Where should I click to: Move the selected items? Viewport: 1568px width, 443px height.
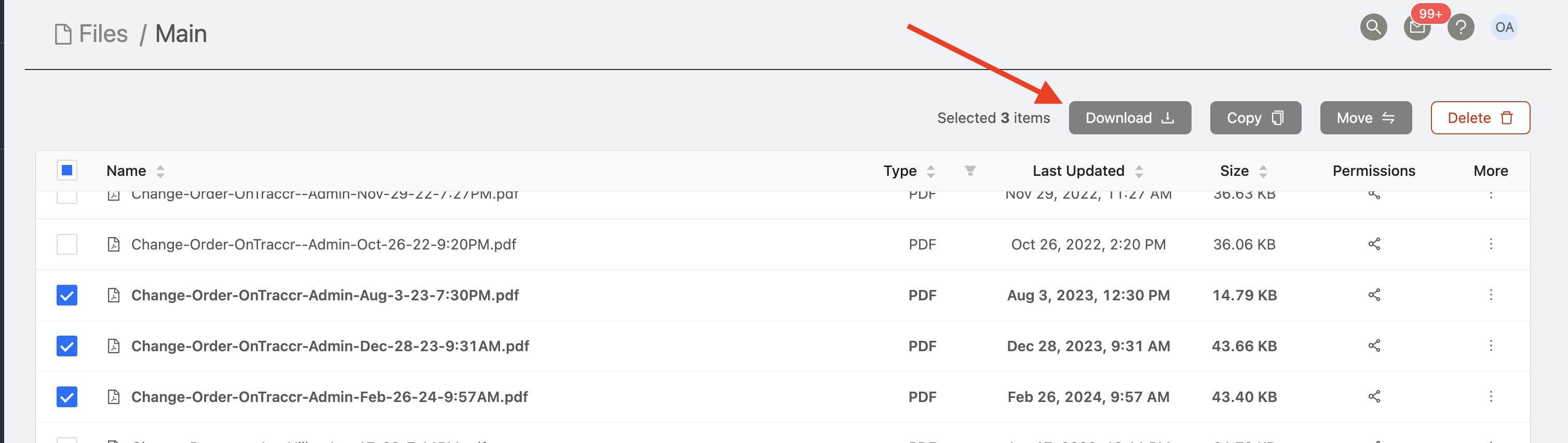pyautogui.click(x=1366, y=117)
